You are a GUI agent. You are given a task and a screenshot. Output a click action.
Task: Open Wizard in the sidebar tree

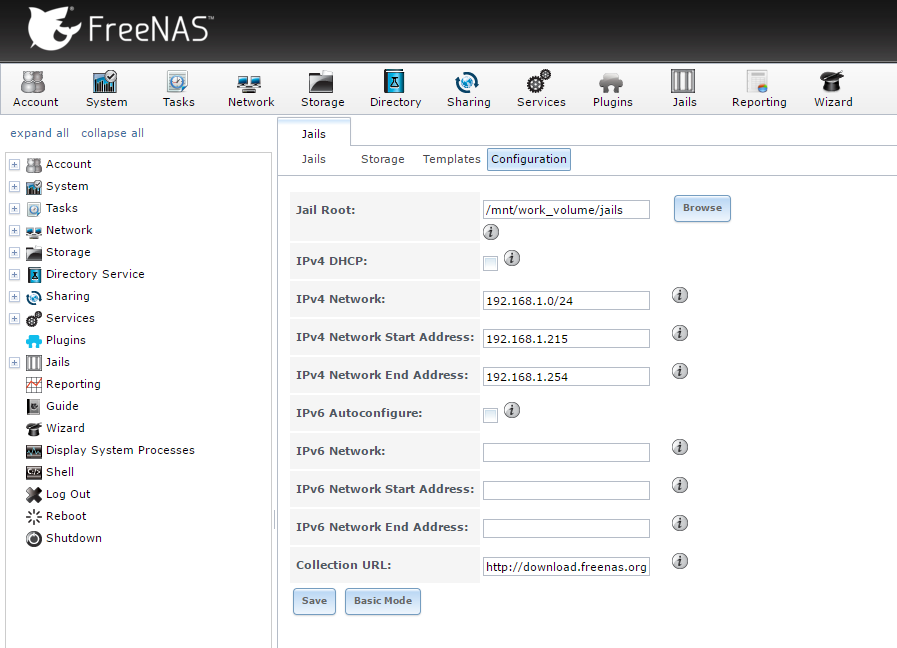point(55,428)
